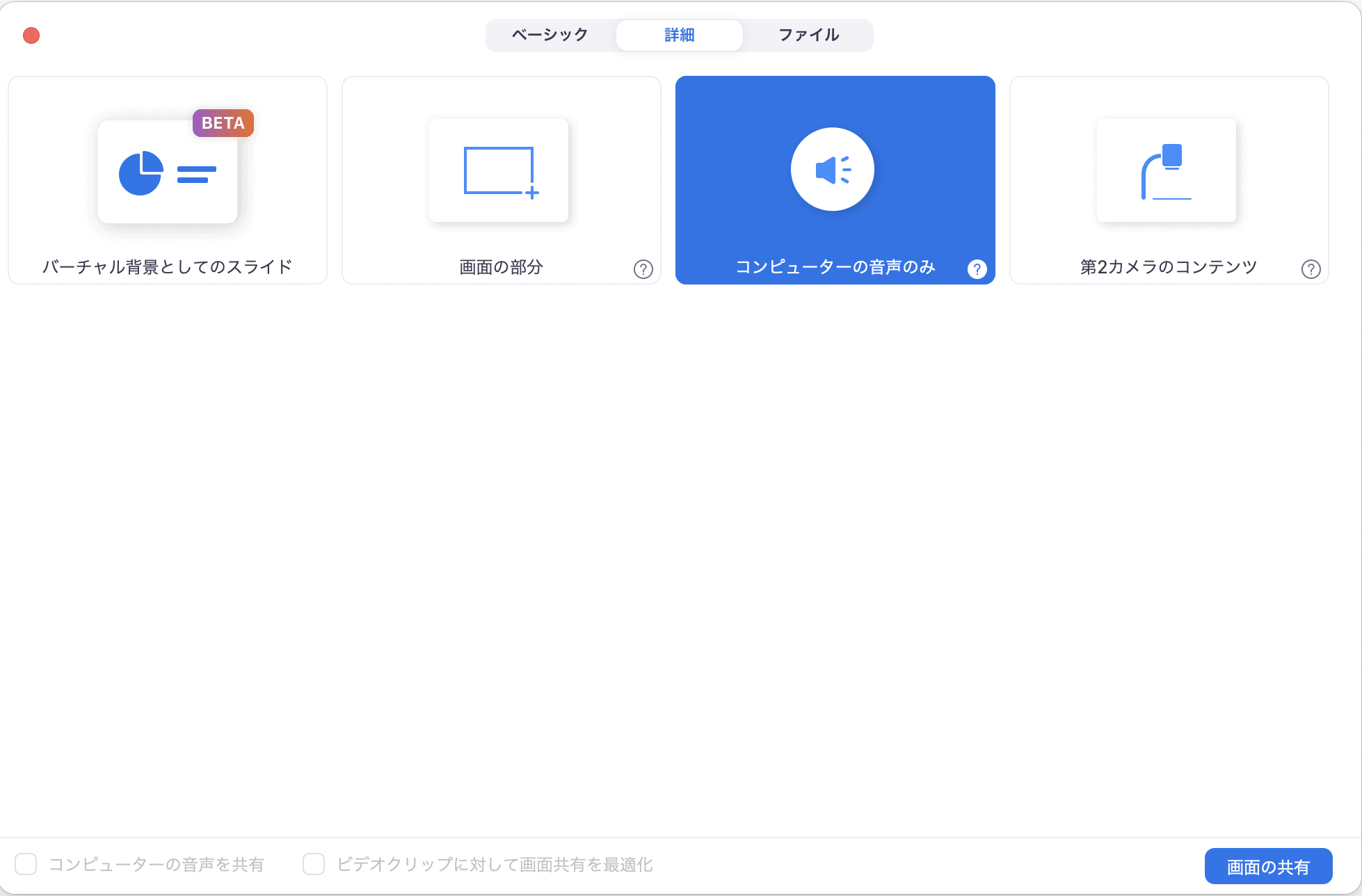Click the ビデオクリップに対して画面共有を最適化 label text
Image resolution: width=1362 pixels, height=896 pixels.
pos(495,865)
